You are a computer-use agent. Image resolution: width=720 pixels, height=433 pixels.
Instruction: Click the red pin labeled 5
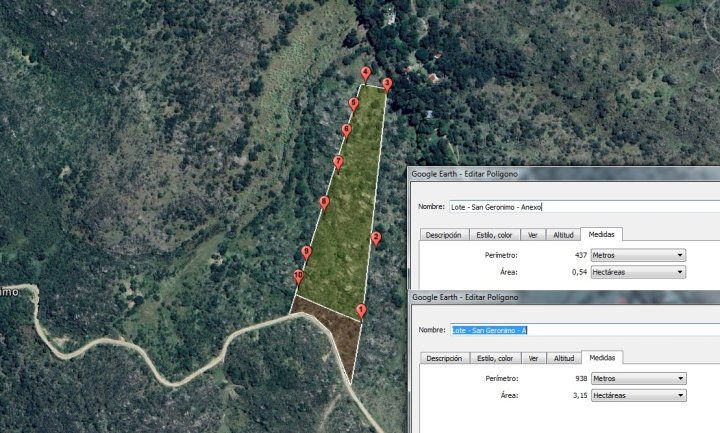point(354,104)
